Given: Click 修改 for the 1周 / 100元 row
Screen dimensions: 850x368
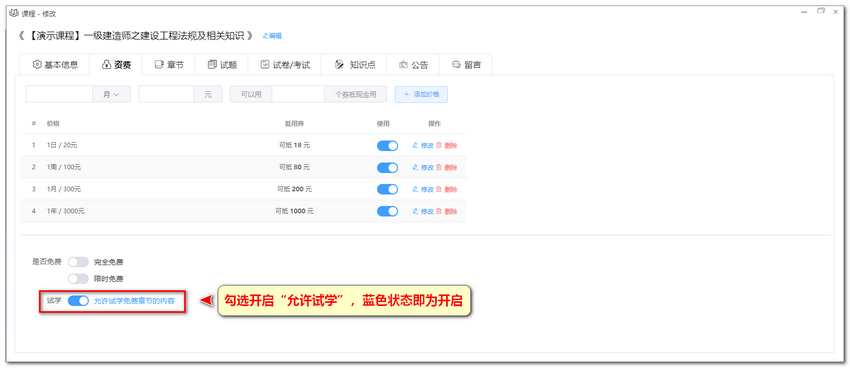Looking at the screenshot, I should click(x=423, y=167).
